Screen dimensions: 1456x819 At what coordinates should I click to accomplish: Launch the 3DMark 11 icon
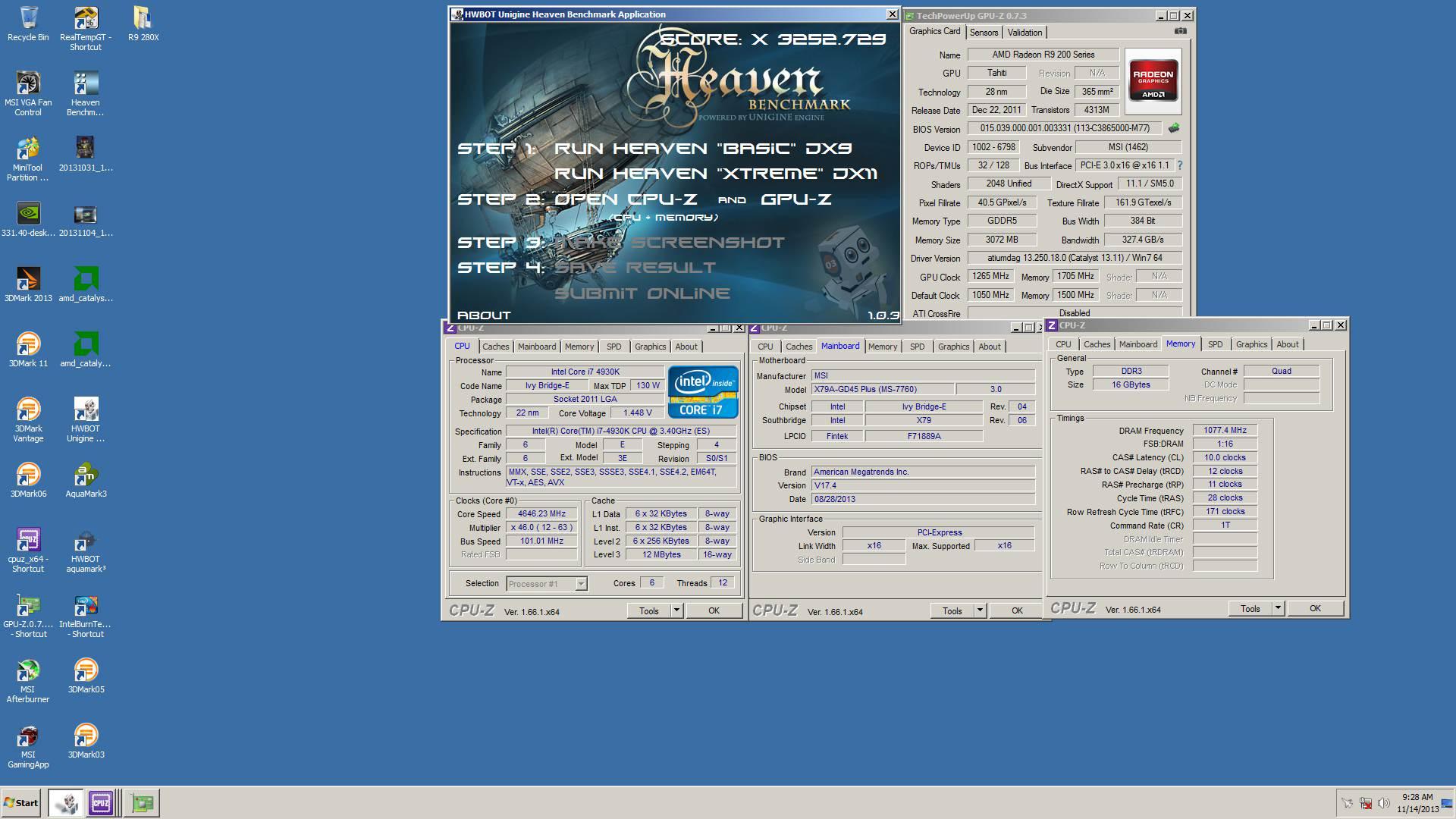(28, 350)
